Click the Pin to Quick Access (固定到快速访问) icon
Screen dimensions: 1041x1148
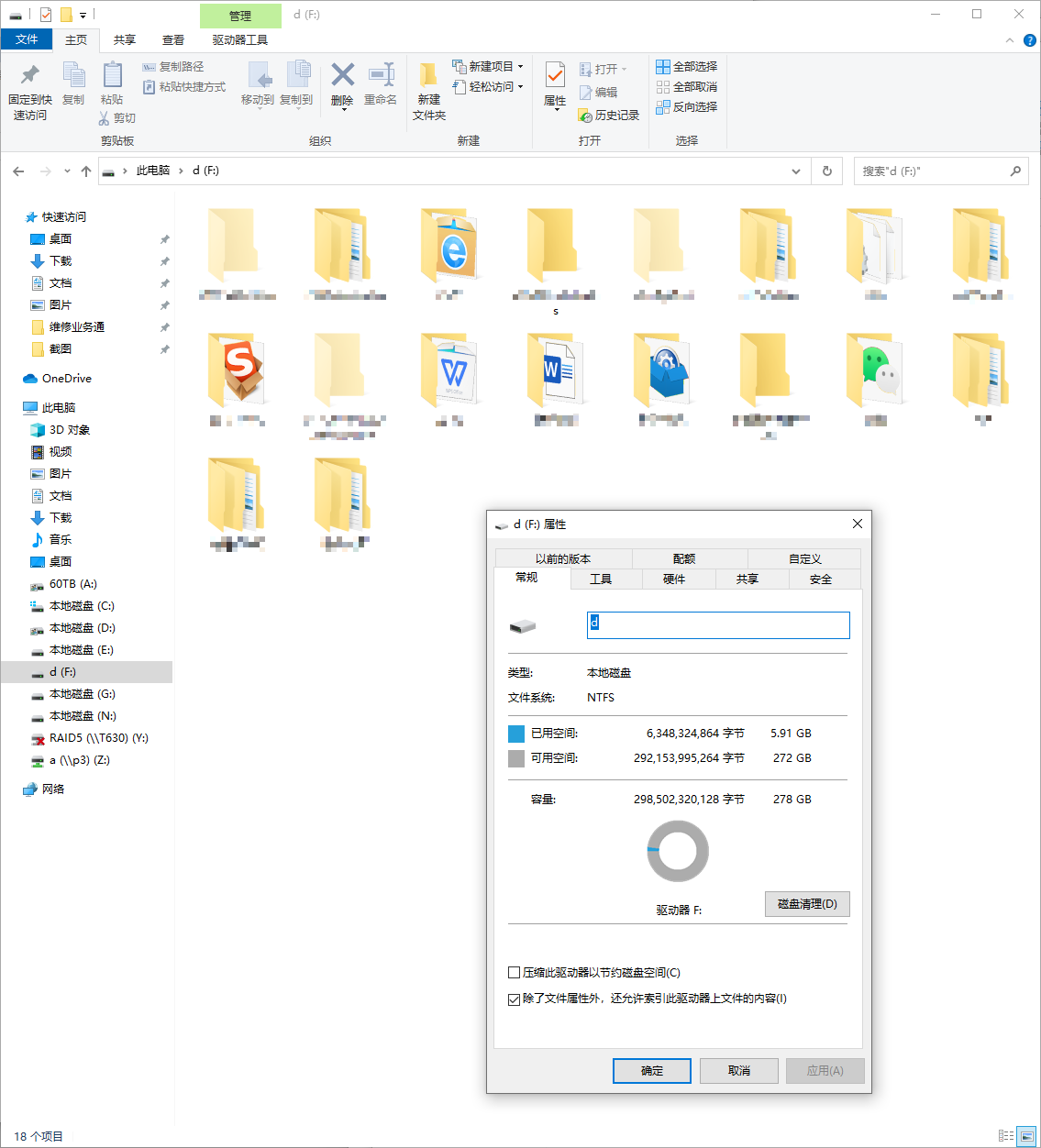30,75
